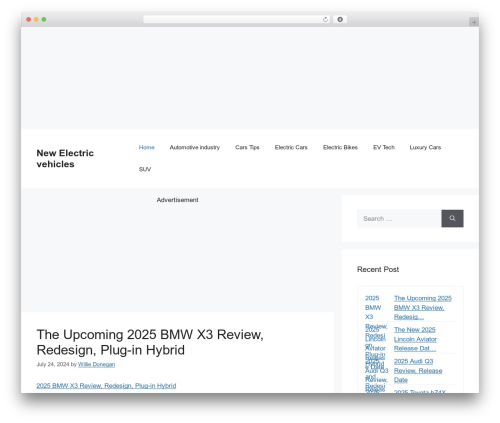The image size is (500, 423).
Task: Open recent post 'The Upcoming 2025 BMW X3 Review'
Action: [423, 307]
